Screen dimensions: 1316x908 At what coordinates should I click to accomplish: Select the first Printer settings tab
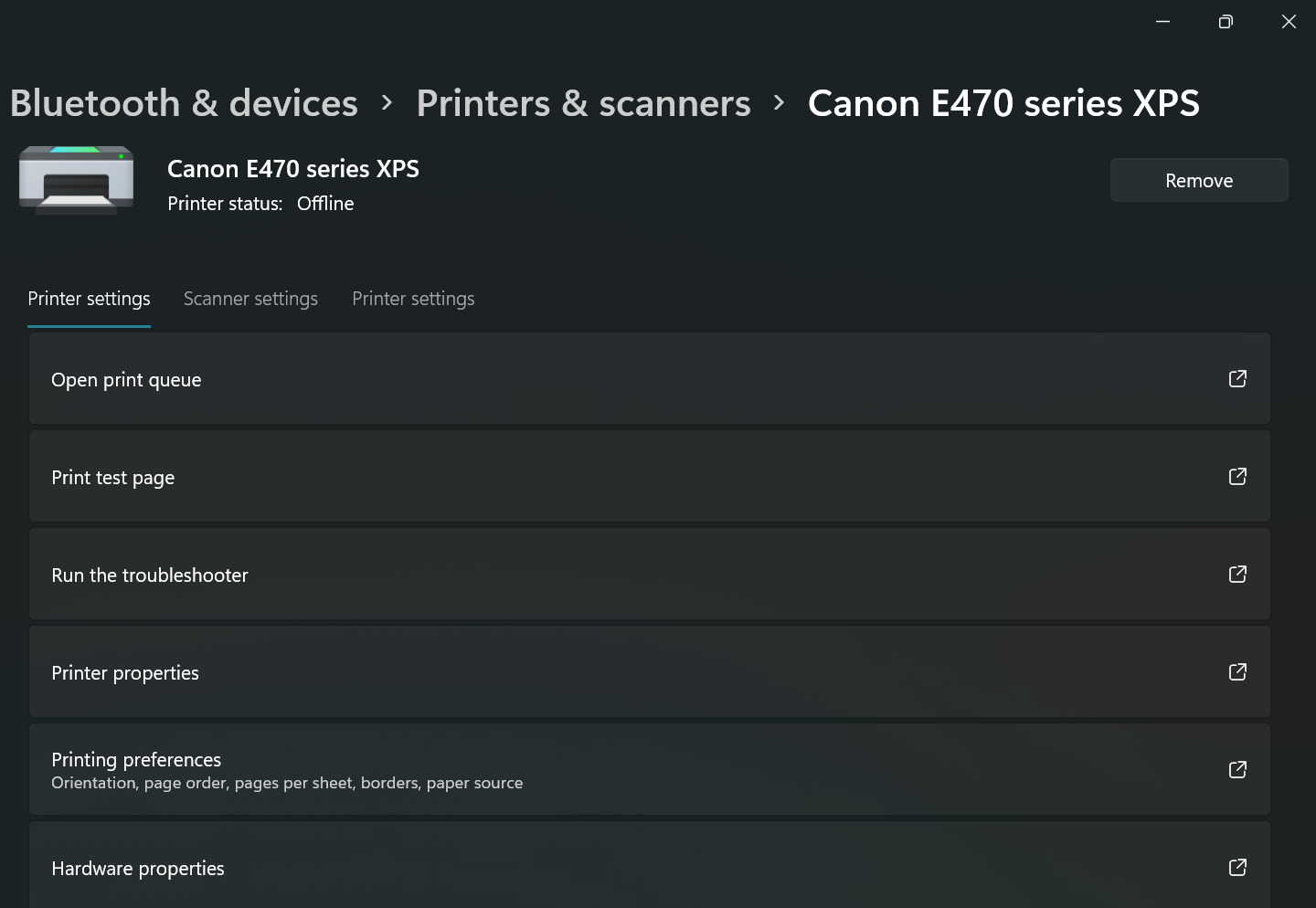point(89,299)
